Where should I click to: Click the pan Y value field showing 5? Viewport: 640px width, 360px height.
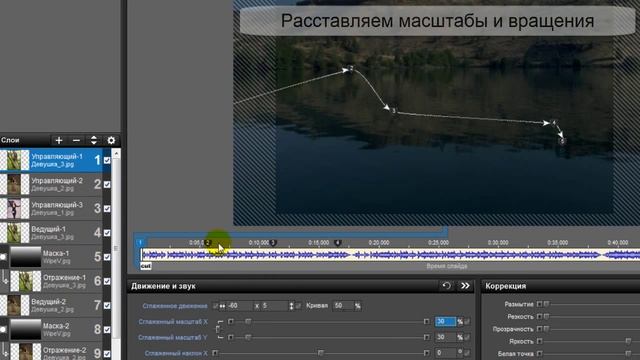275,306
